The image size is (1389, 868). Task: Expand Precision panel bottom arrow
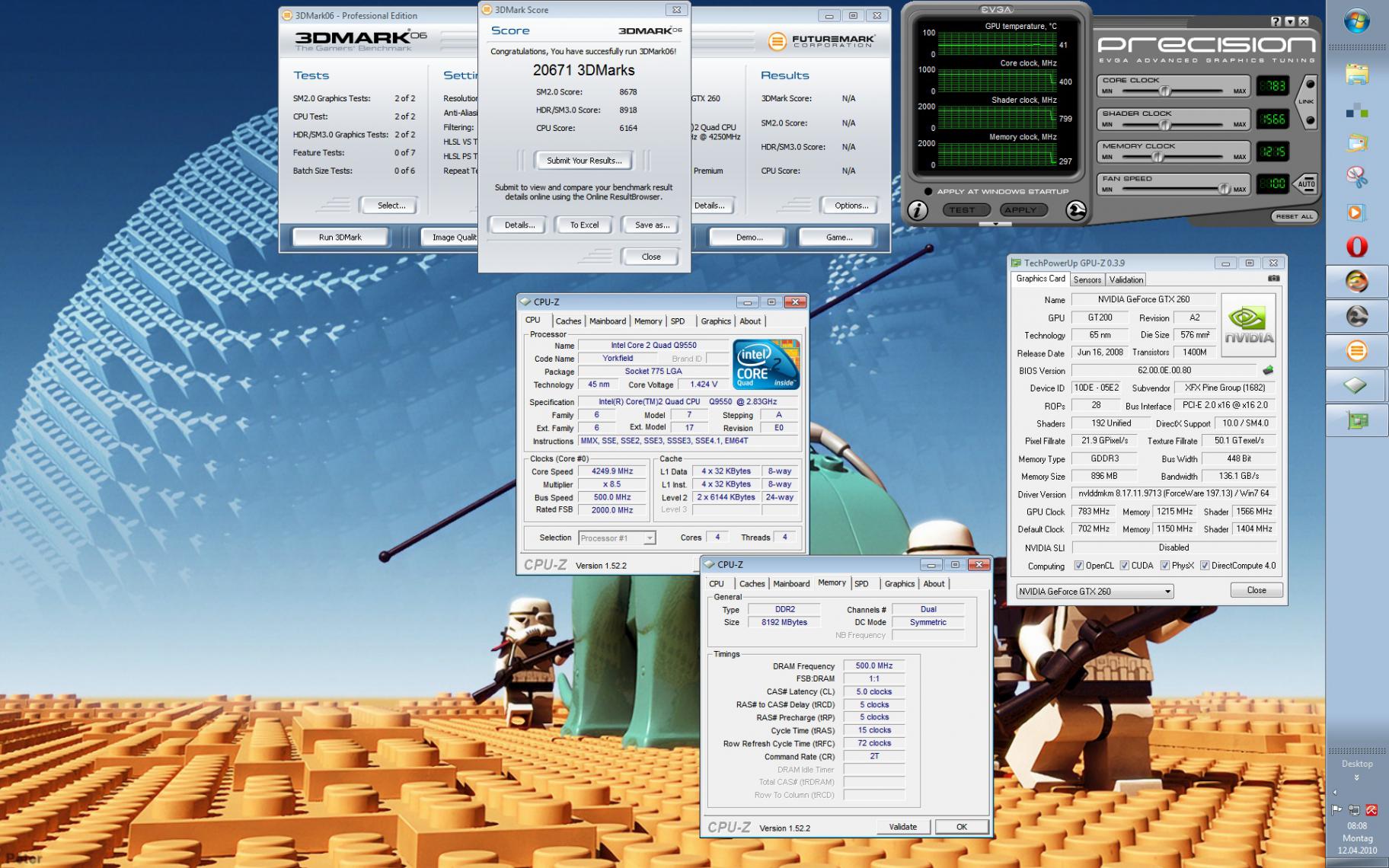point(995,224)
